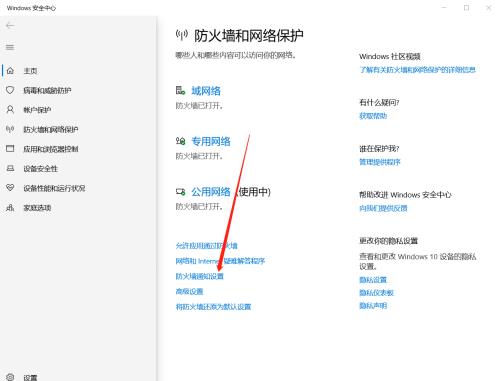Click restore firewall to defaults link
The height and width of the screenshot is (381, 500).
(x=213, y=307)
